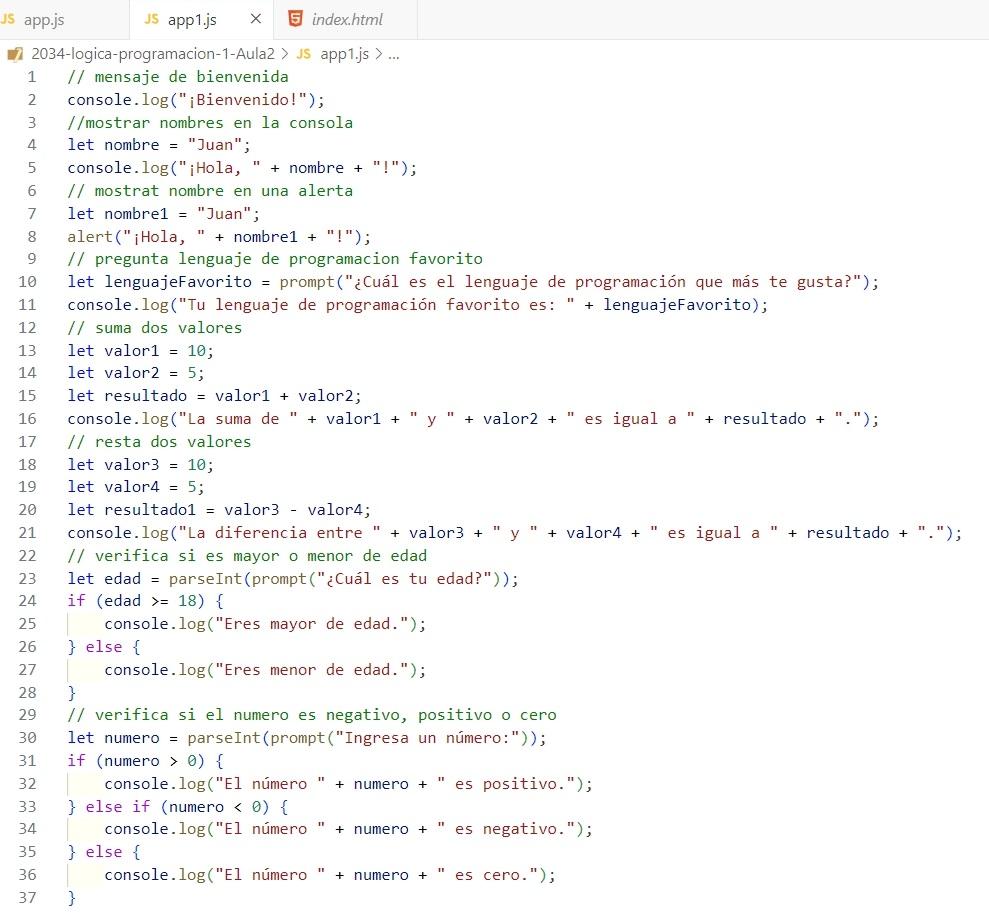Click the JS icon in the breadcrumb
Screen dimensions: 989x913
click(303, 54)
